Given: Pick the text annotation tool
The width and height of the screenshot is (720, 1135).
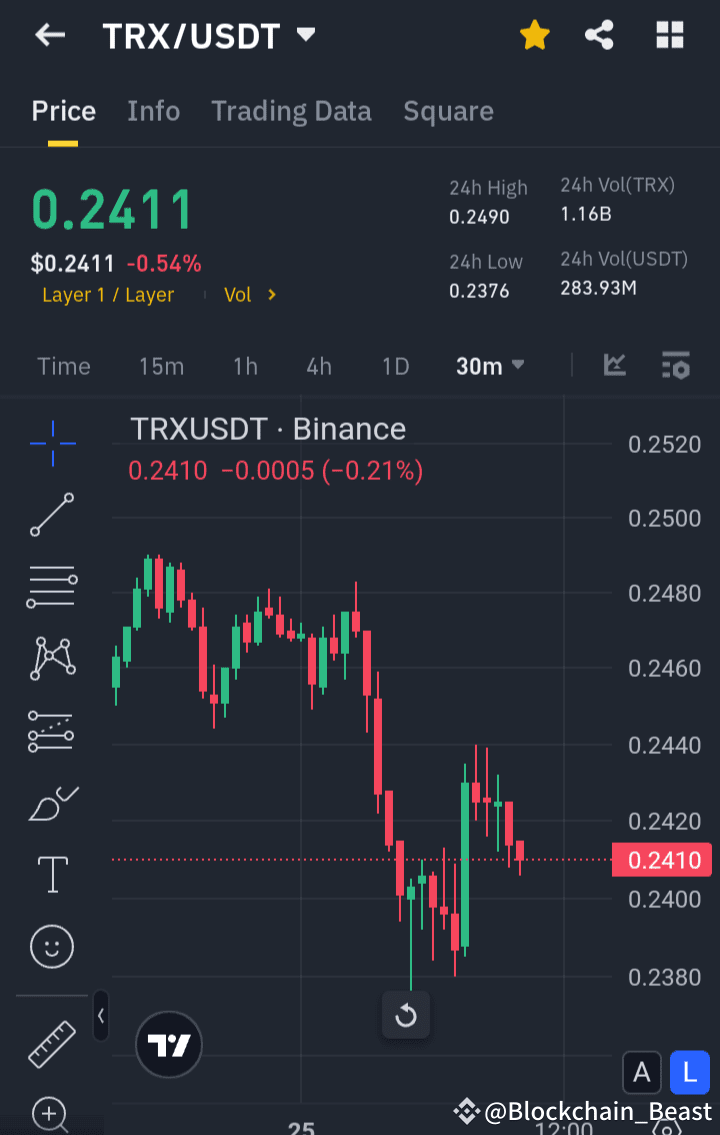Looking at the screenshot, I should (52, 873).
